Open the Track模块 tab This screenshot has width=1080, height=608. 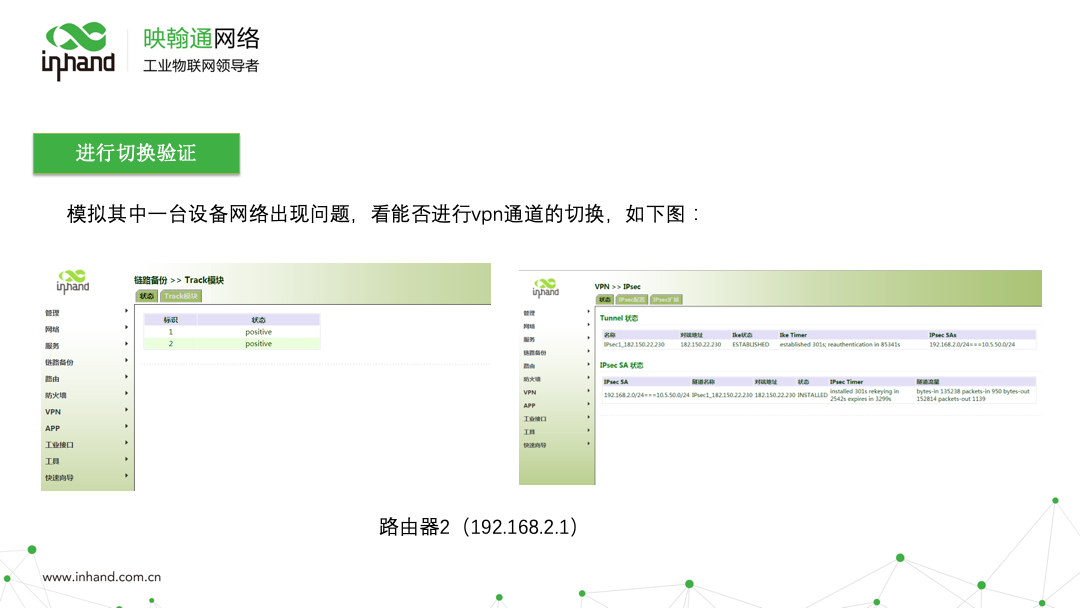181,296
